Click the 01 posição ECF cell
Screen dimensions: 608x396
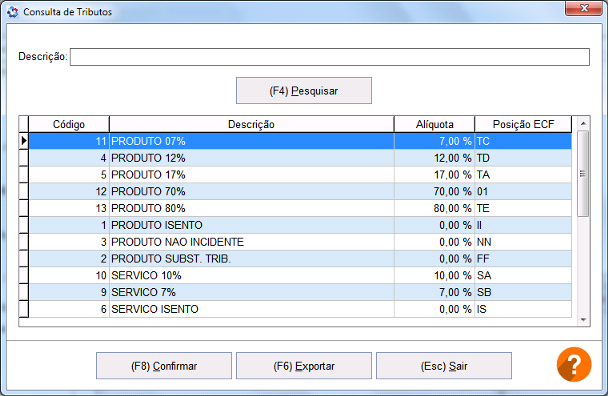(523, 191)
